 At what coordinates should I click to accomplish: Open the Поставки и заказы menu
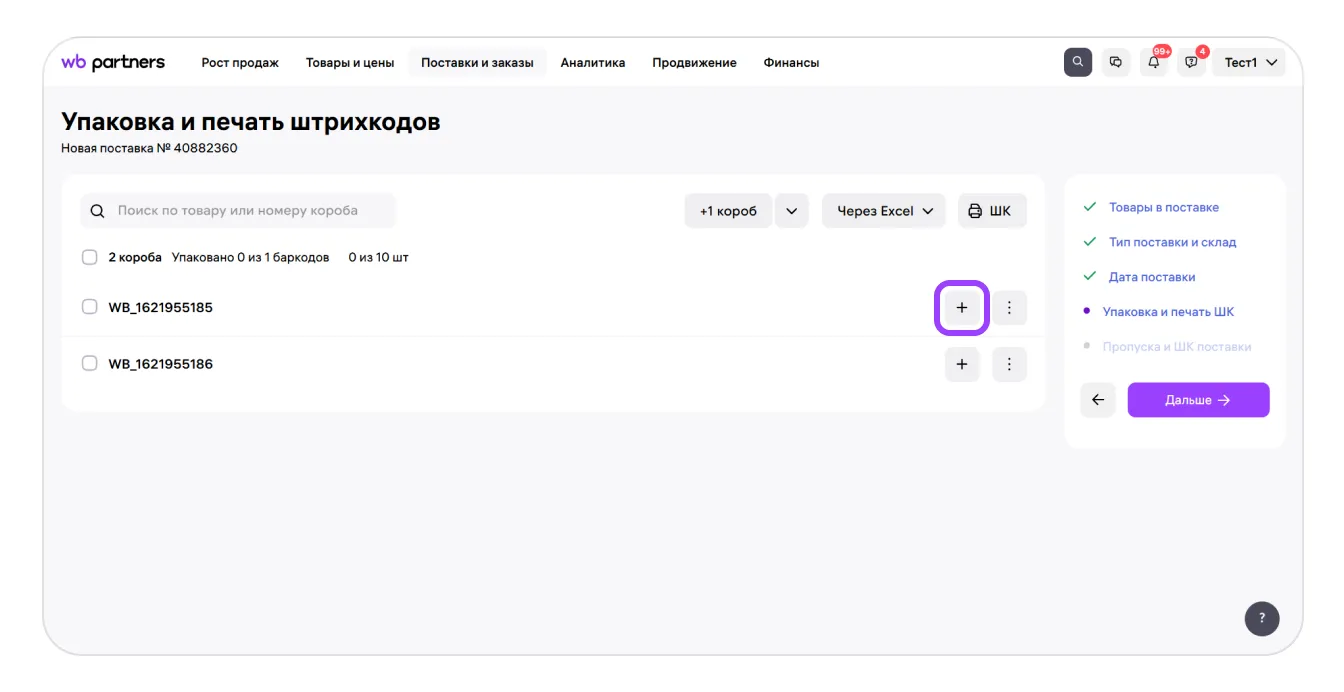click(x=477, y=62)
